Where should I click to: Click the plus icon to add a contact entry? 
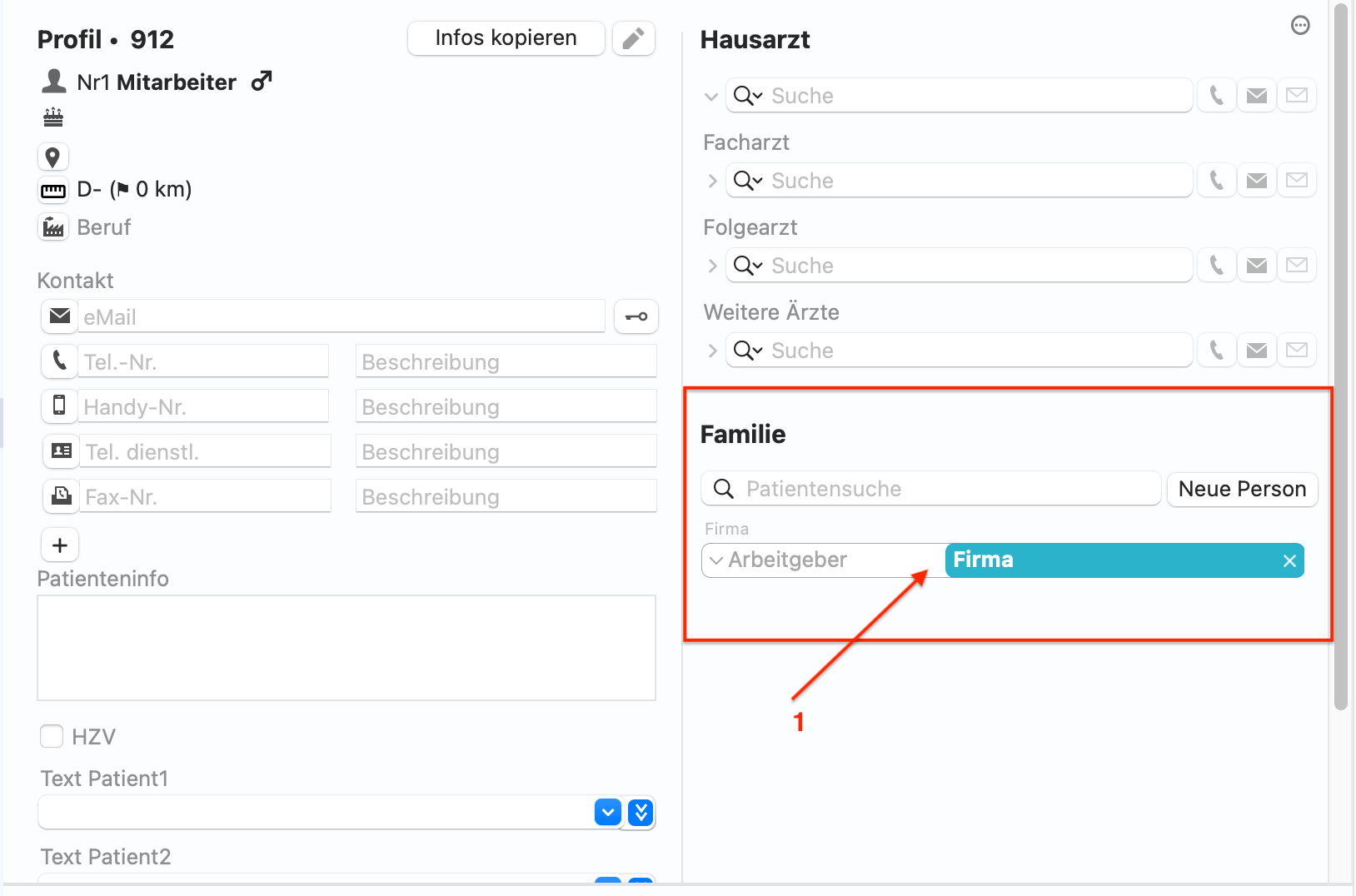[x=60, y=545]
